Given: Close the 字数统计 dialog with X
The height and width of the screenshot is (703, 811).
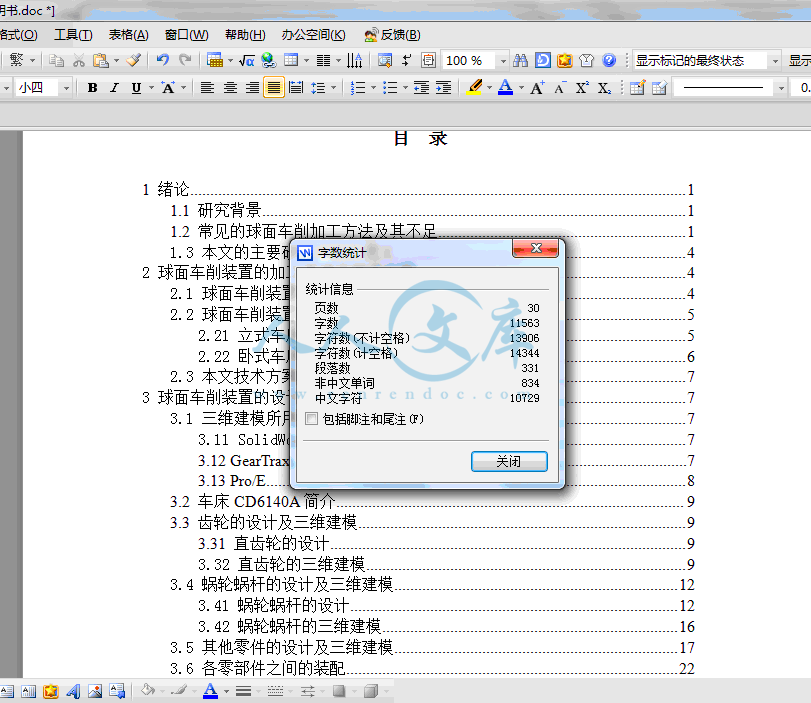Looking at the screenshot, I should pyautogui.click(x=535, y=248).
